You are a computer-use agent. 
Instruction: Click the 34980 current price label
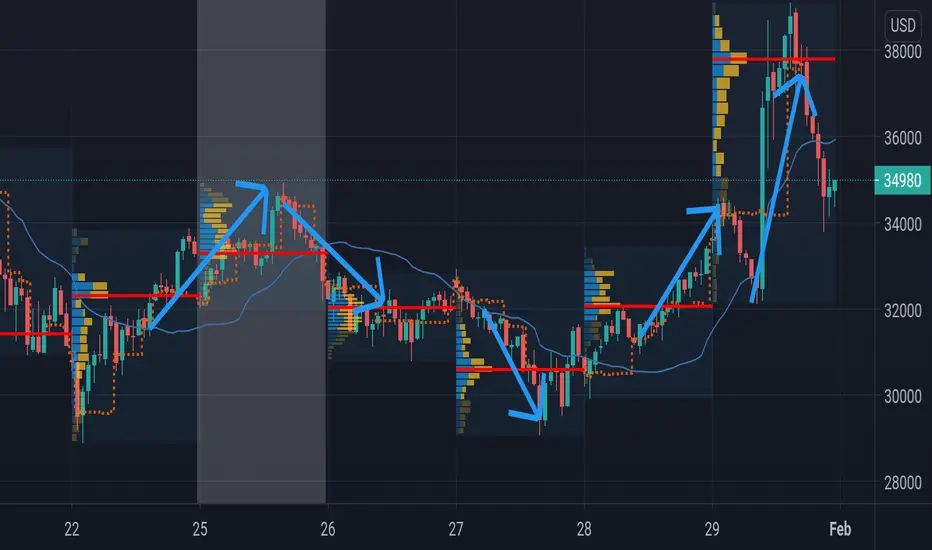coord(902,180)
